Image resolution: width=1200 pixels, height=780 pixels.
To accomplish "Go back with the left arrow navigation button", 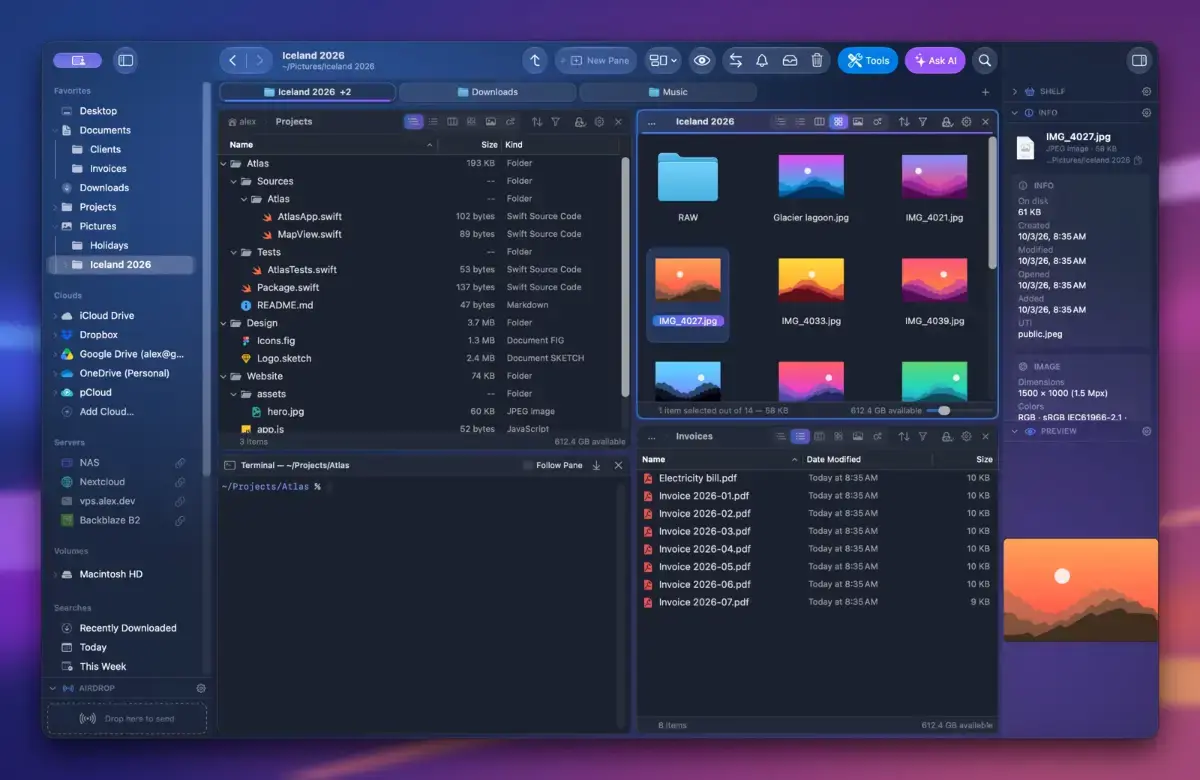I will pyautogui.click(x=233, y=60).
